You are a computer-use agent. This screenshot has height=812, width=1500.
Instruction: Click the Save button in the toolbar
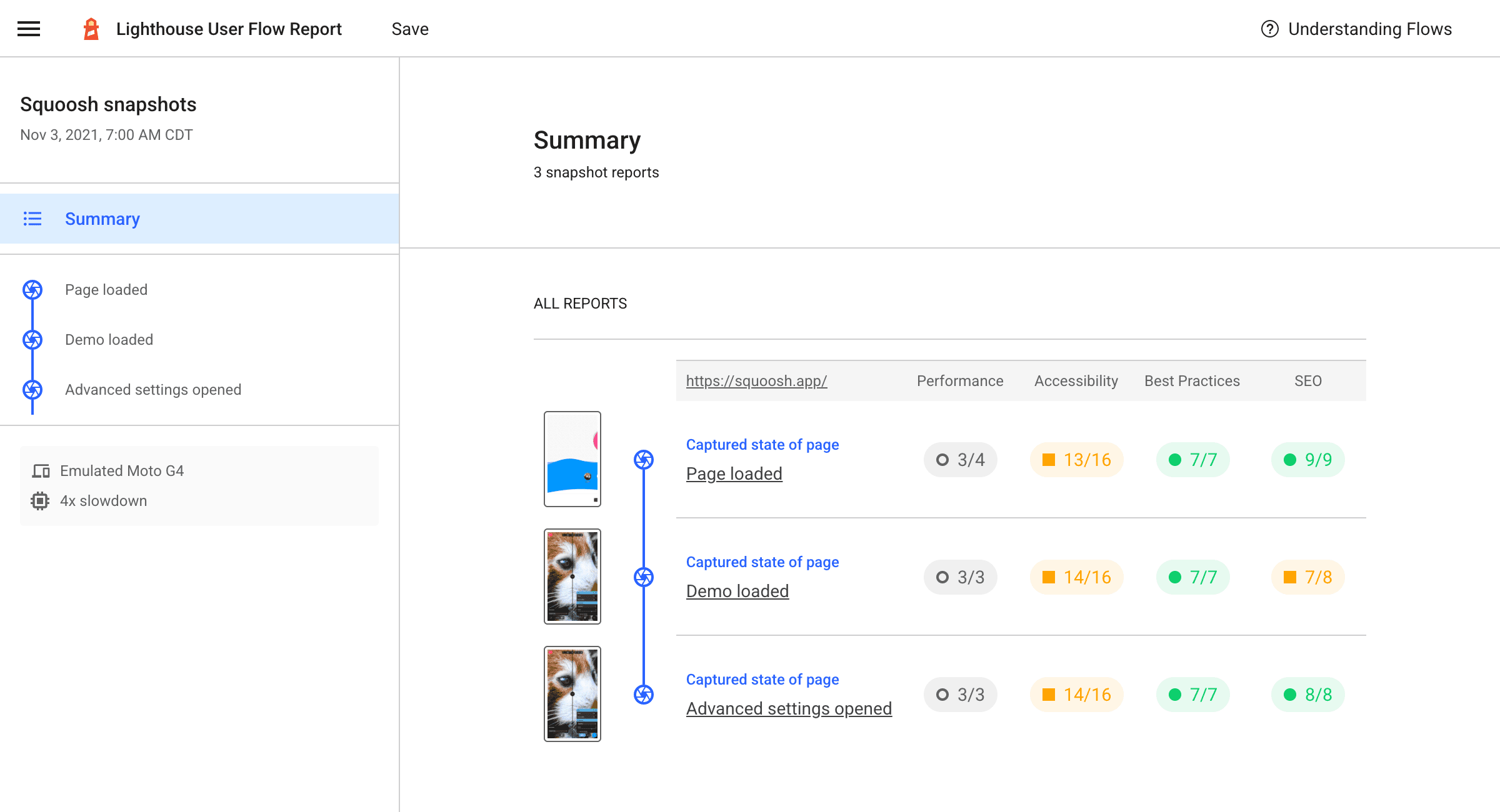click(411, 29)
